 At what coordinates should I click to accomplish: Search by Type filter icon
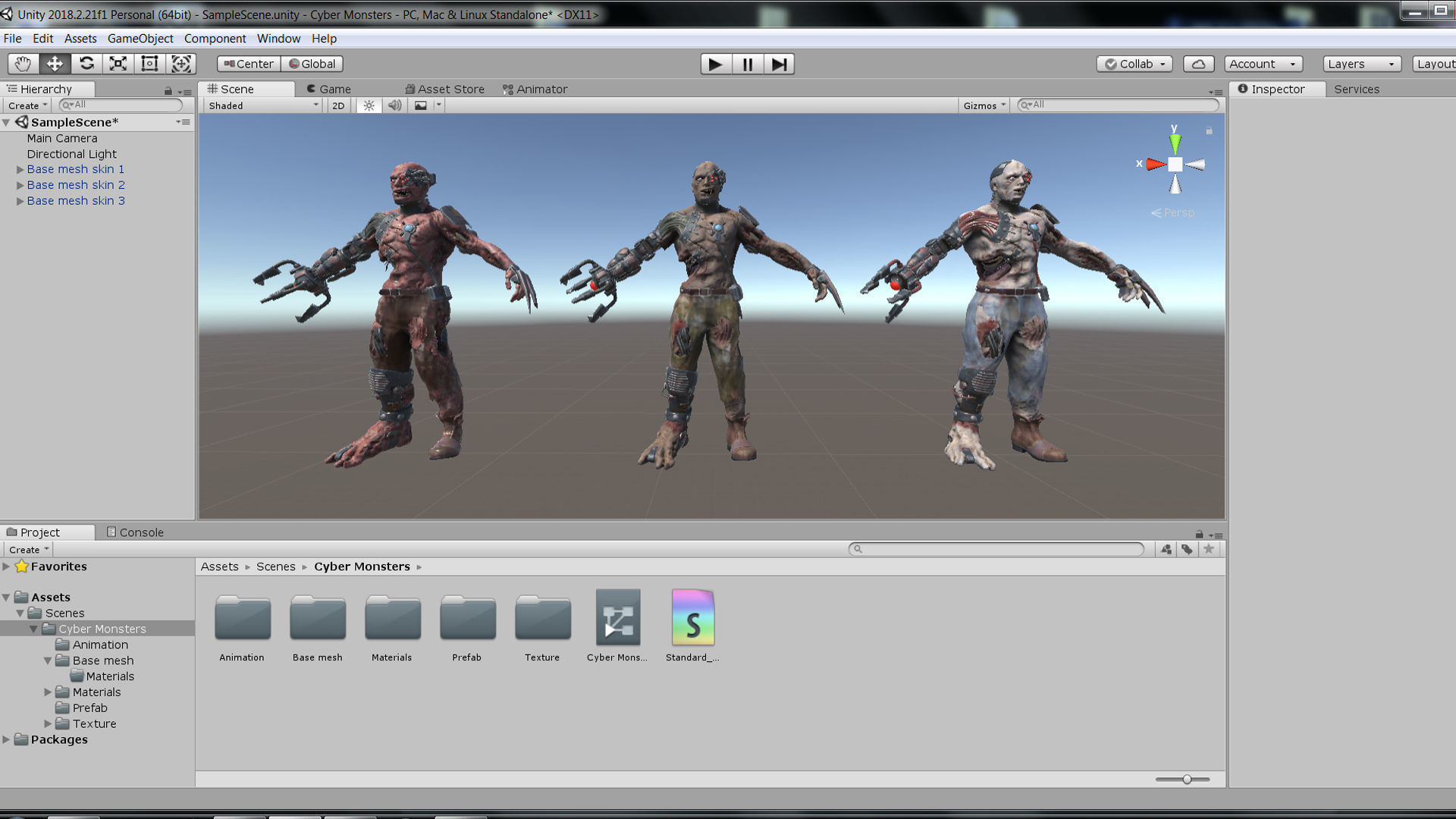pos(1166,549)
